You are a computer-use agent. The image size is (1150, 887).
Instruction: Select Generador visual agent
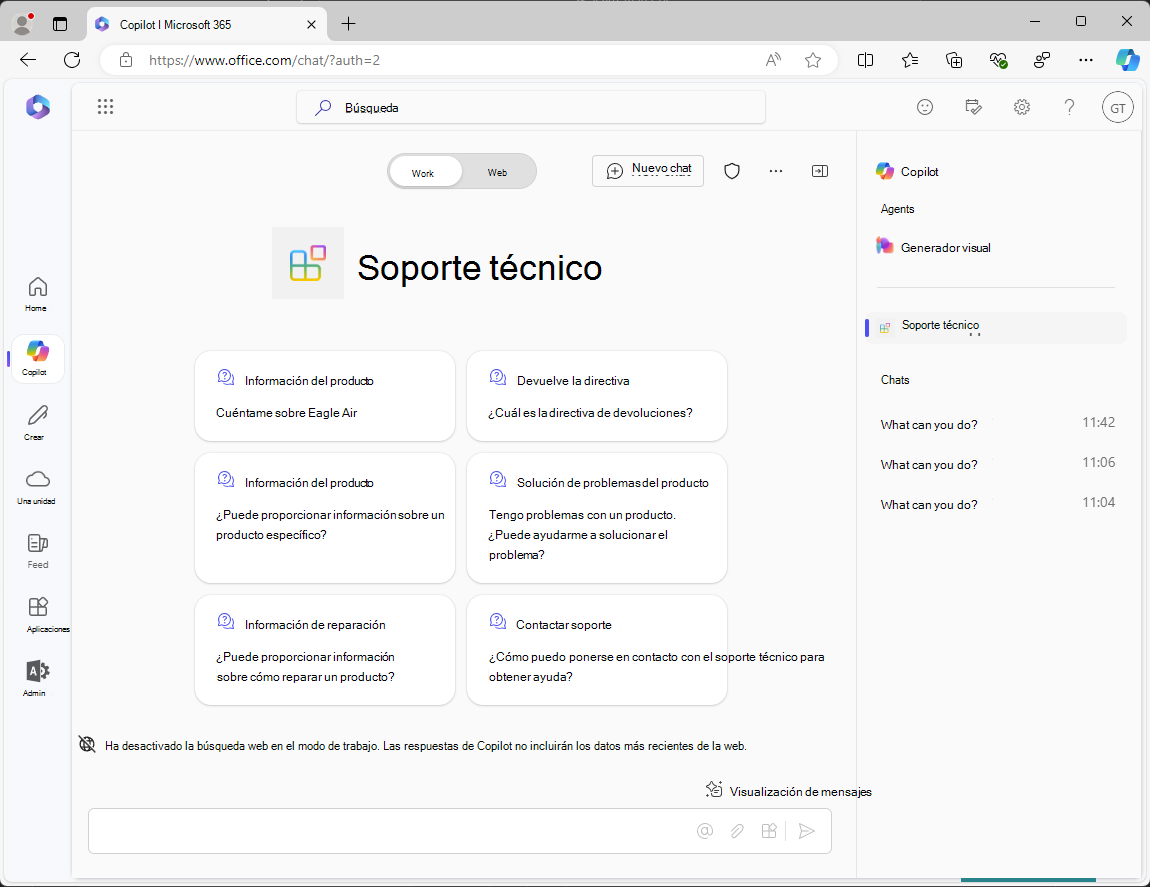tap(934, 247)
